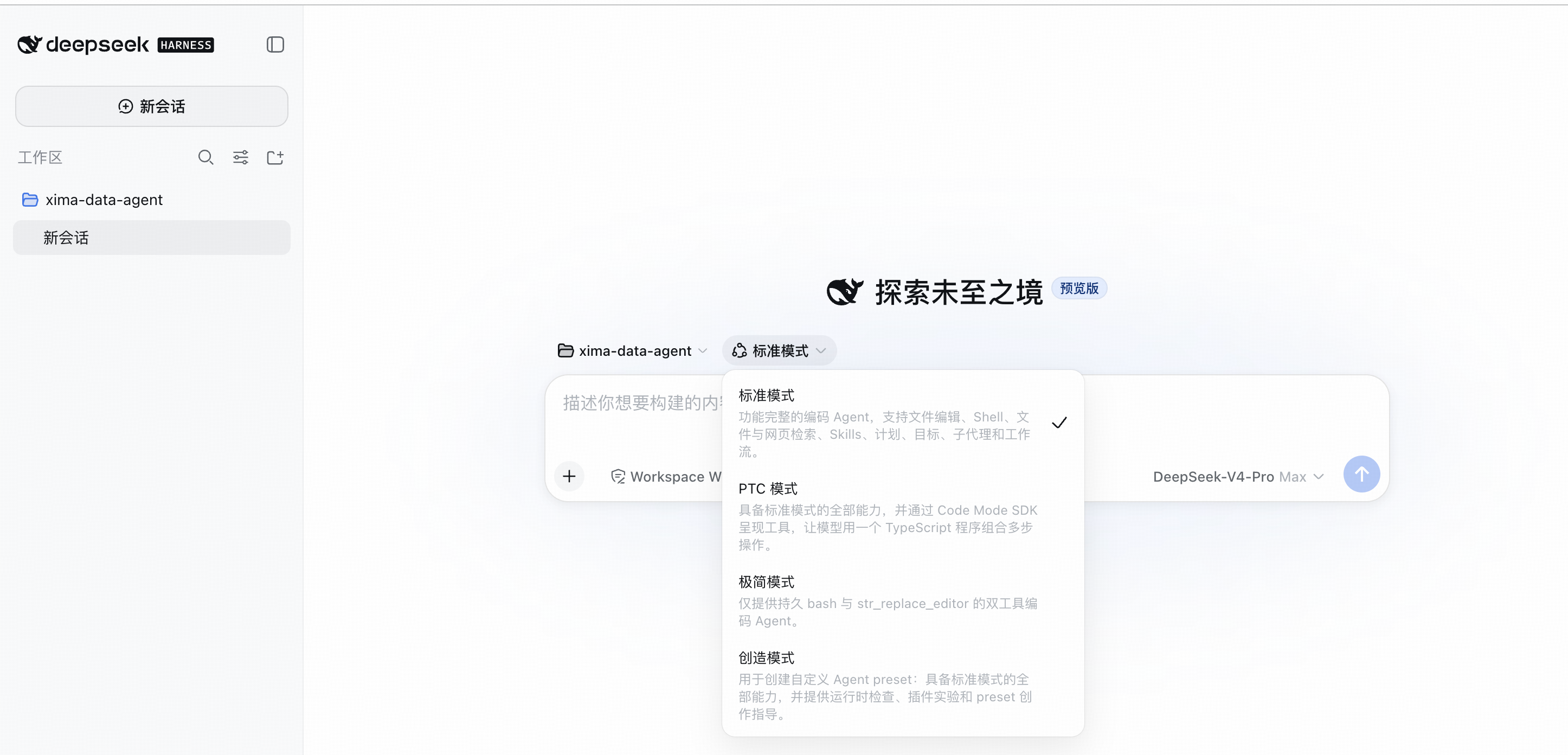Add a new workspace folder icon
The height and width of the screenshot is (755, 1568).
tap(275, 158)
